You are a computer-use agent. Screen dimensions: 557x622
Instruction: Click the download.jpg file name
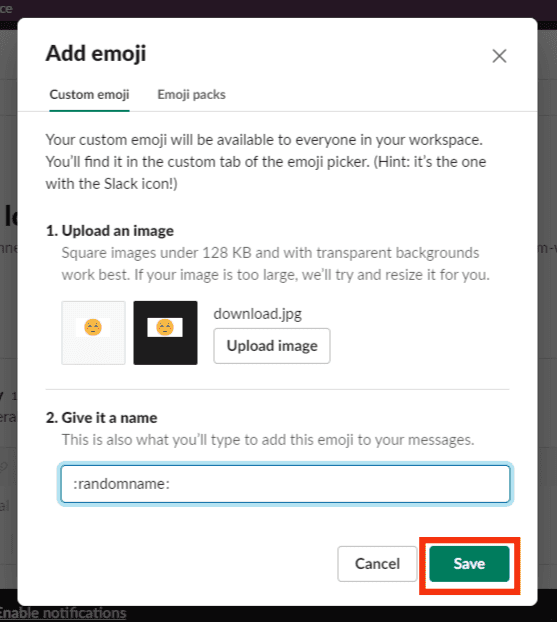[257, 314]
